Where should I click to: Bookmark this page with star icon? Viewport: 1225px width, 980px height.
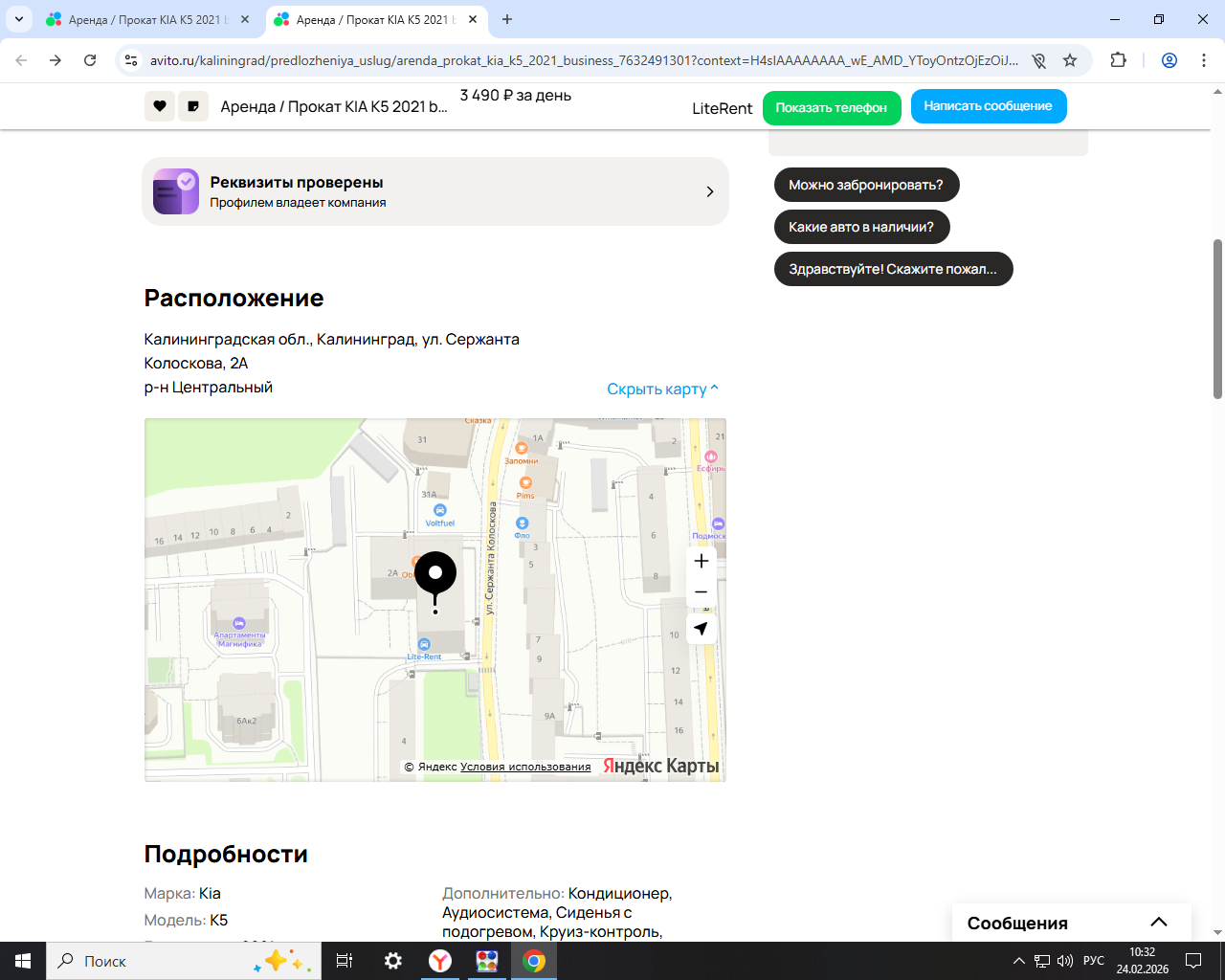(1070, 60)
